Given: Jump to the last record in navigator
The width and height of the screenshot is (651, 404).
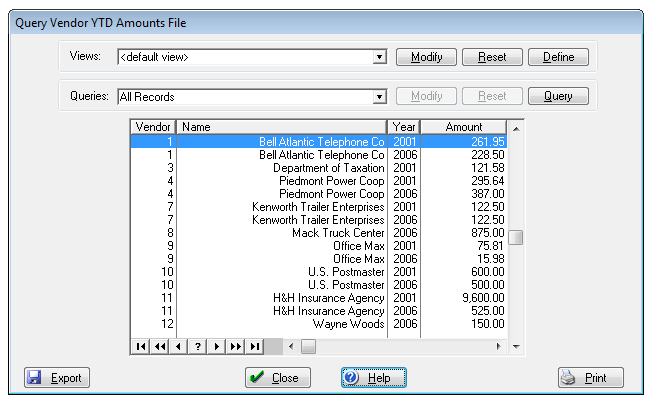Looking at the screenshot, I should (x=254, y=346).
